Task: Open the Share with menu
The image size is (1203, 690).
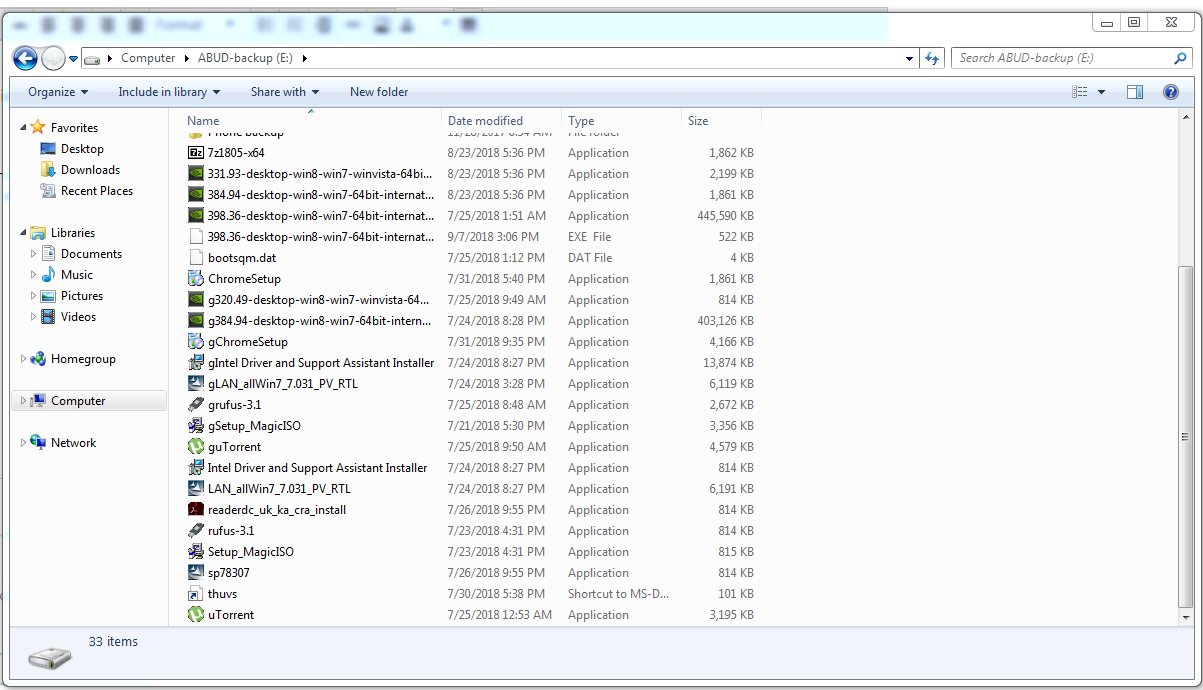Action: [285, 92]
